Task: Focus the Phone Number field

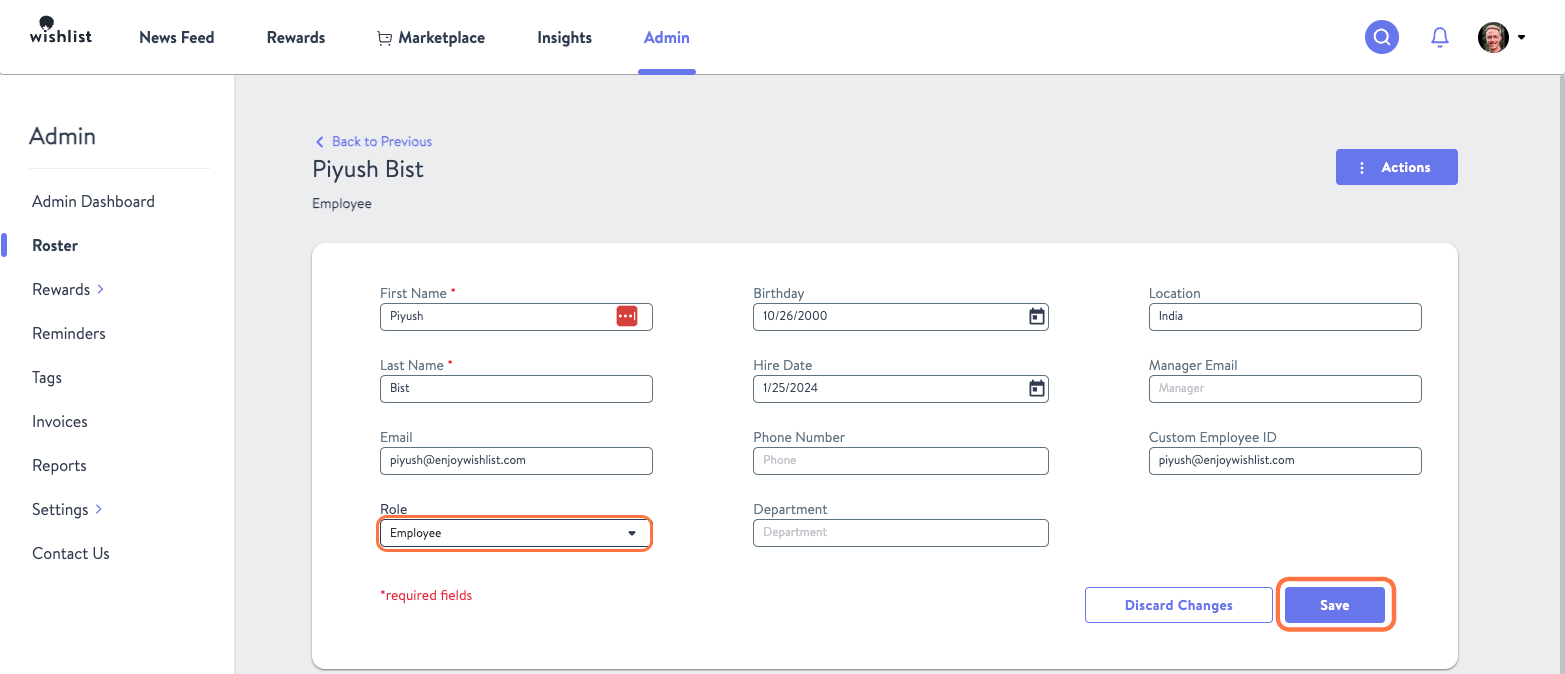Action: (901, 461)
